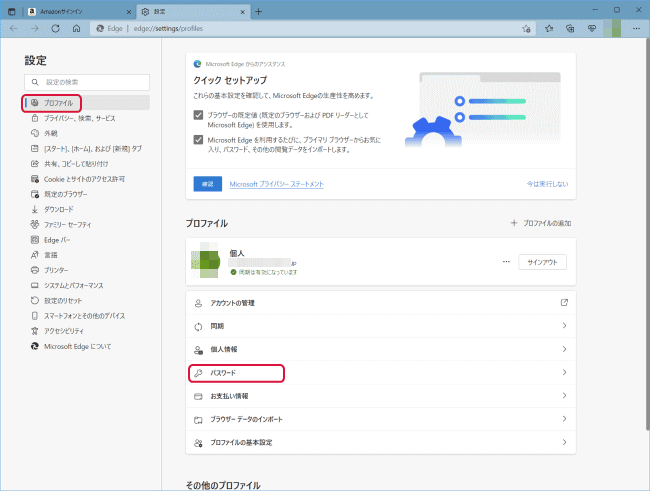Image resolution: width=650 pixels, height=491 pixels.
Task: Click the page vertical scrollbar
Action: 647,235
